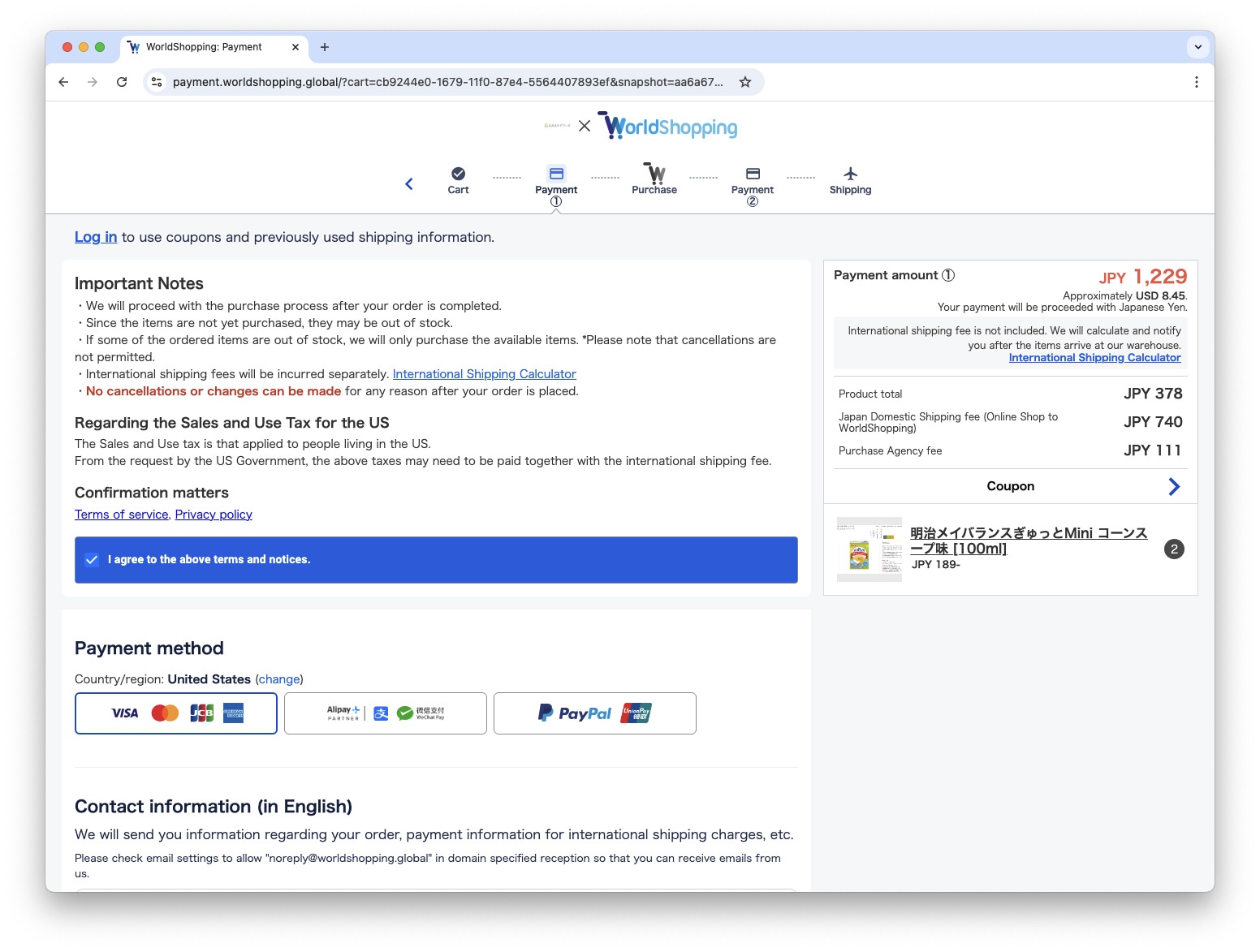The image size is (1260, 952).
Task: Select Alipay and WeChat Pay option
Action: click(x=386, y=713)
